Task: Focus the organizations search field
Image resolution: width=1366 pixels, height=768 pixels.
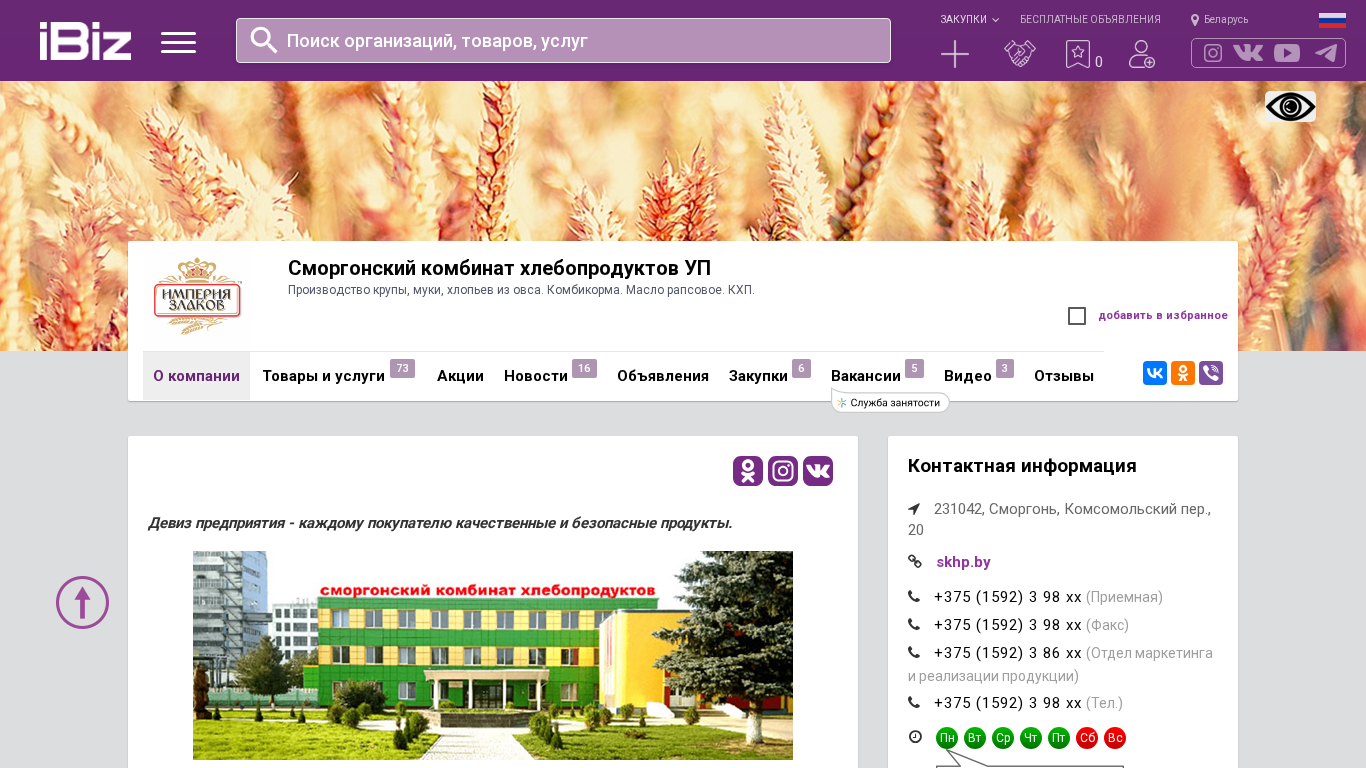Action: point(563,40)
